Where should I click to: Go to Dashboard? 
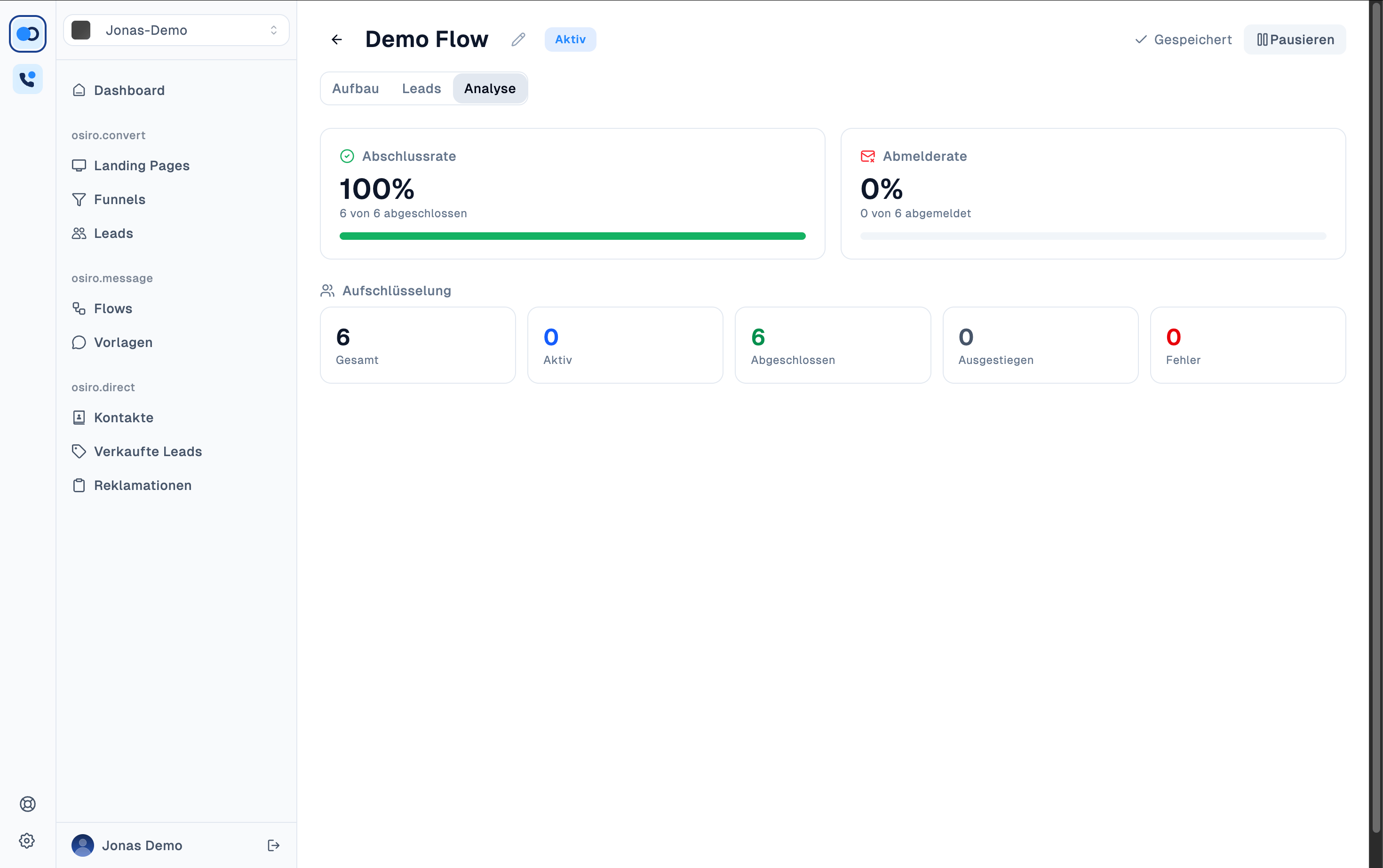[176, 90]
